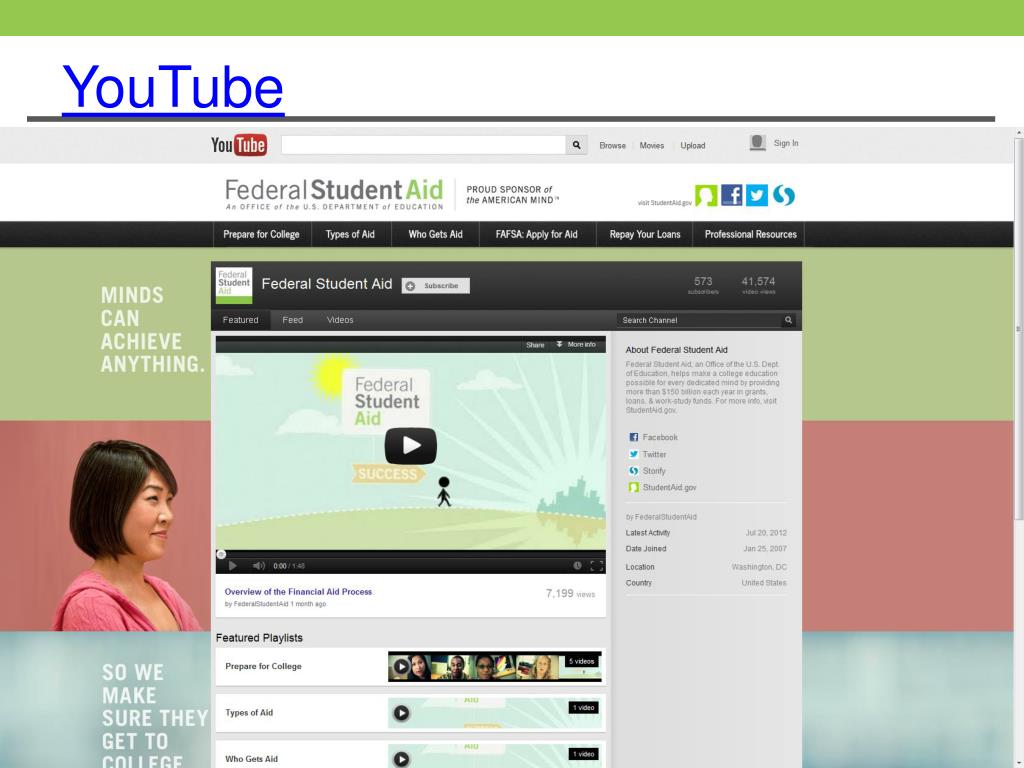Image resolution: width=1024 pixels, height=768 pixels.
Task: Click 'Prepare for College' playlist title
Action: click(x=263, y=666)
